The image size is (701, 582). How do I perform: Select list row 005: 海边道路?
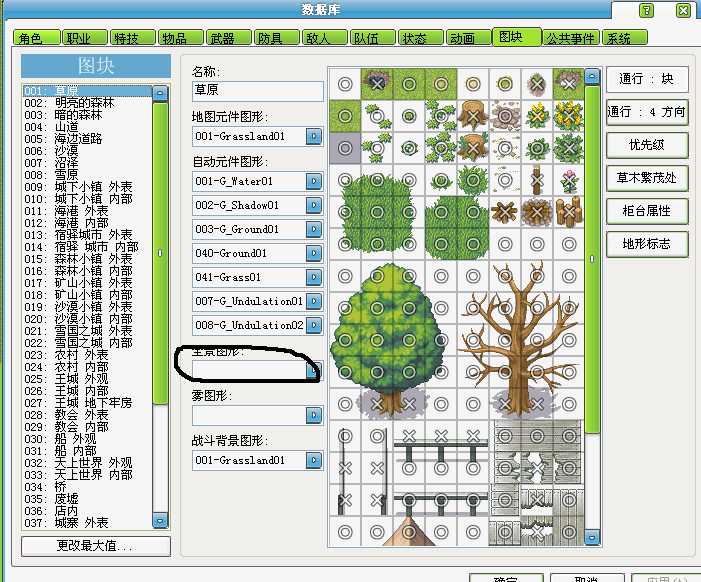[87, 139]
